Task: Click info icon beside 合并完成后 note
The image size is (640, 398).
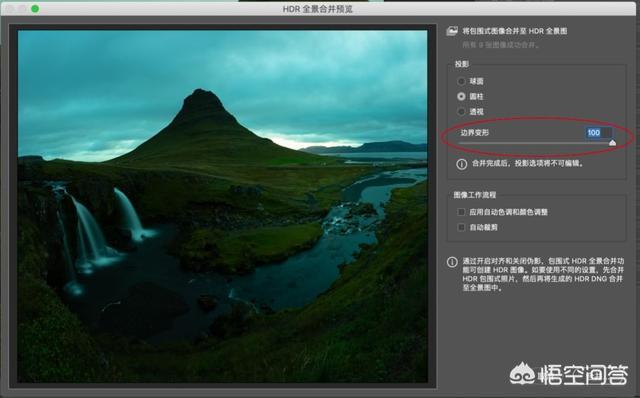Action: (462, 164)
